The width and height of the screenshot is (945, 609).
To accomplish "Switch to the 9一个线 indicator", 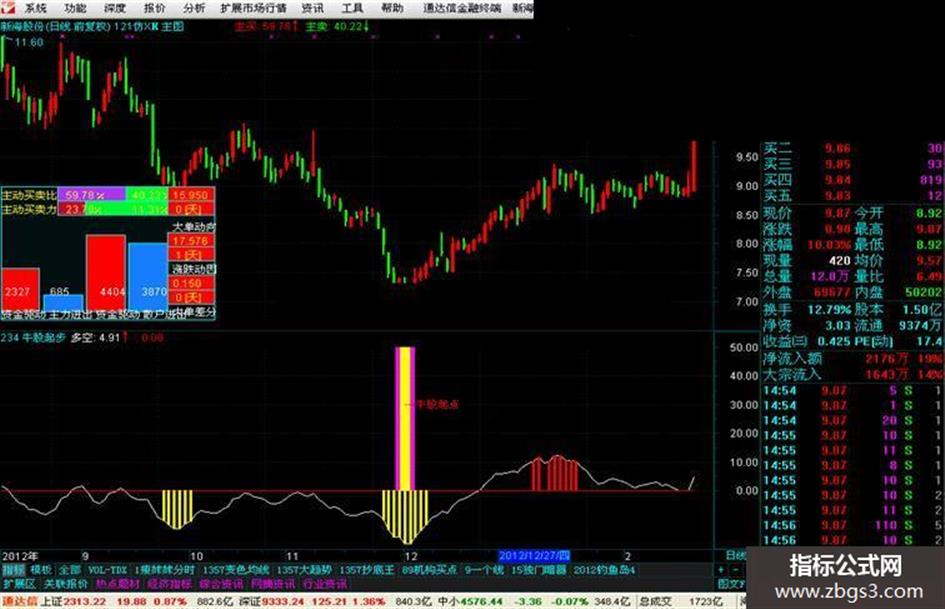I will pos(484,570).
